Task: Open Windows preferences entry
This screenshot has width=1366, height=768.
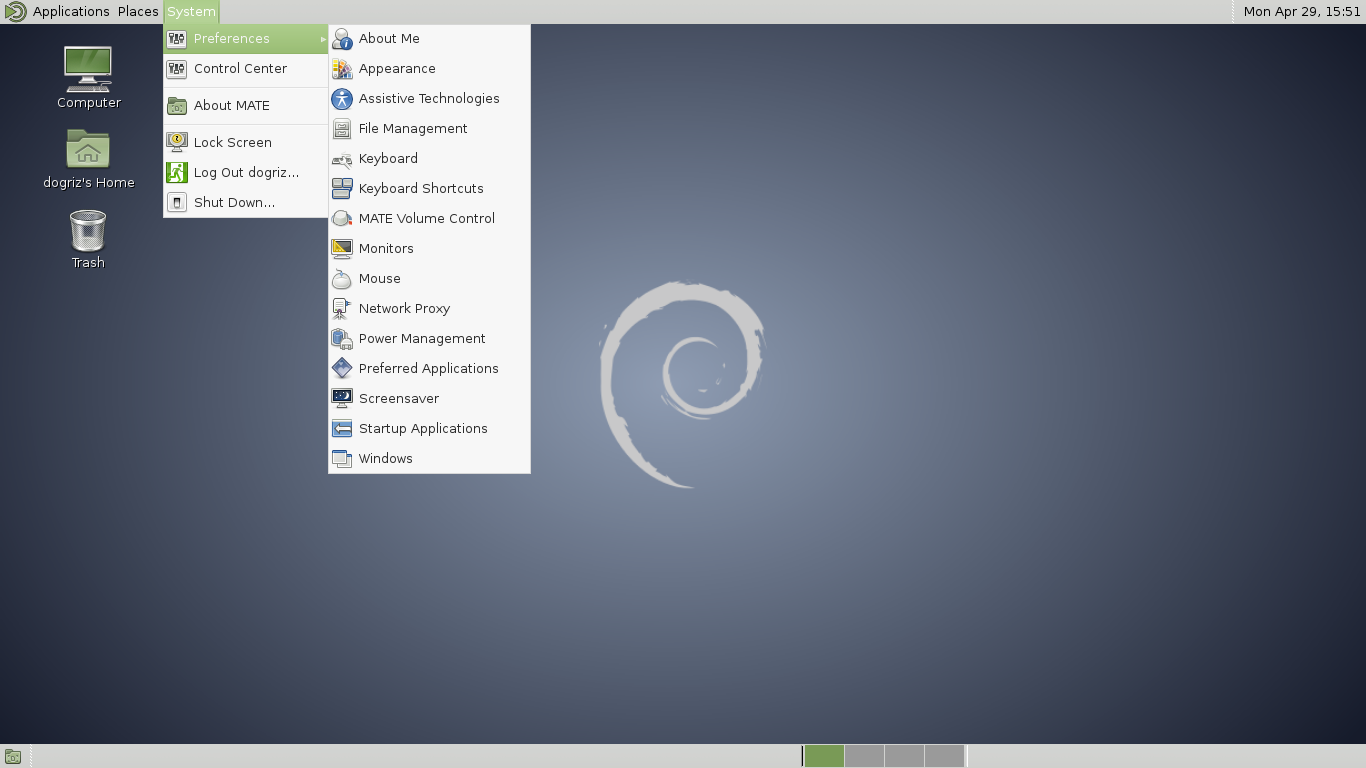Action: point(429,459)
